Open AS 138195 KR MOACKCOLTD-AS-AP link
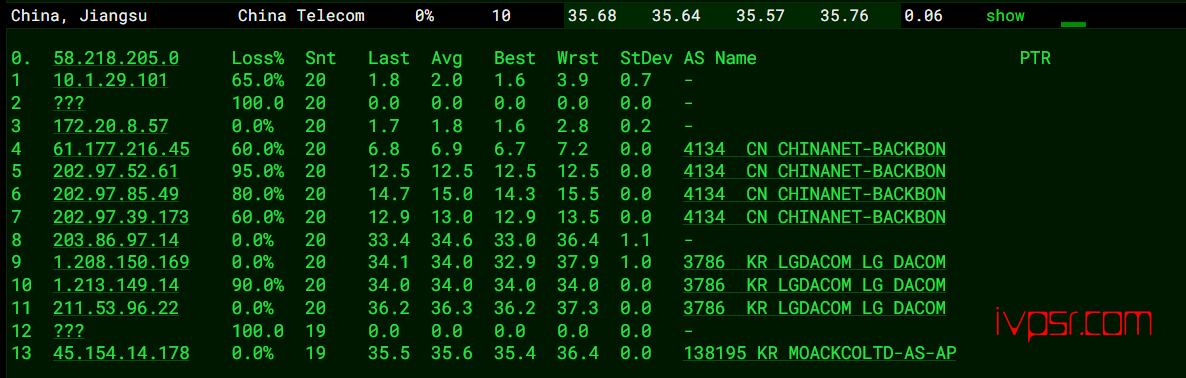Image resolution: width=1186 pixels, height=378 pixels. (x=820, y=353)
